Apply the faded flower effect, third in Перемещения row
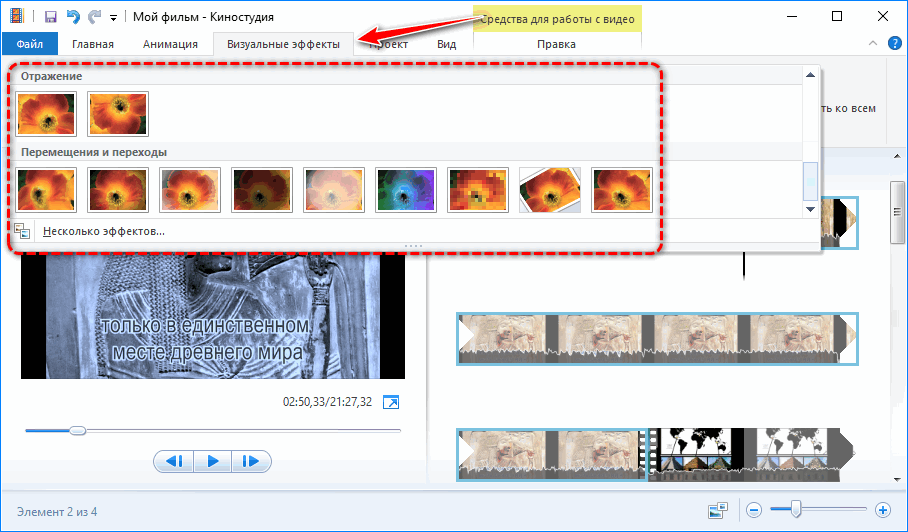Viewport: 908px width, 532px height. click(x=190, y=190)
